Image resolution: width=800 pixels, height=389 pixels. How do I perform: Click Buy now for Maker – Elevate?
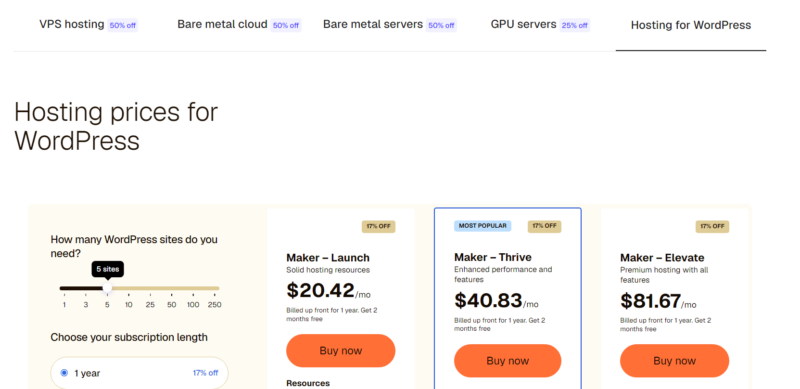pos(674,361)
